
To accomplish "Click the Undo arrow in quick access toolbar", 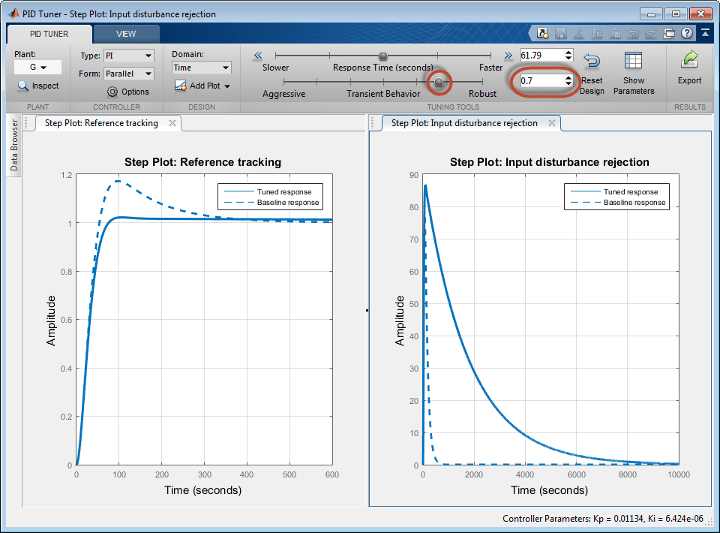I will (633, 34).
